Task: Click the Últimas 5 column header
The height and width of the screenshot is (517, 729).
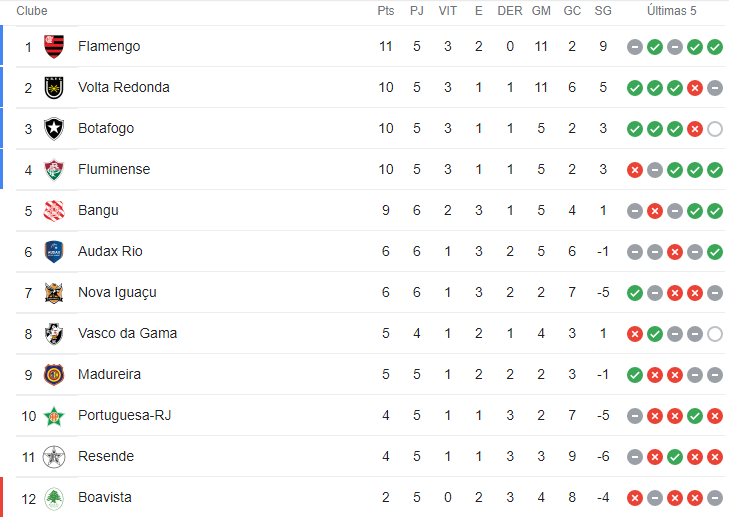Action: pos(672,11)
